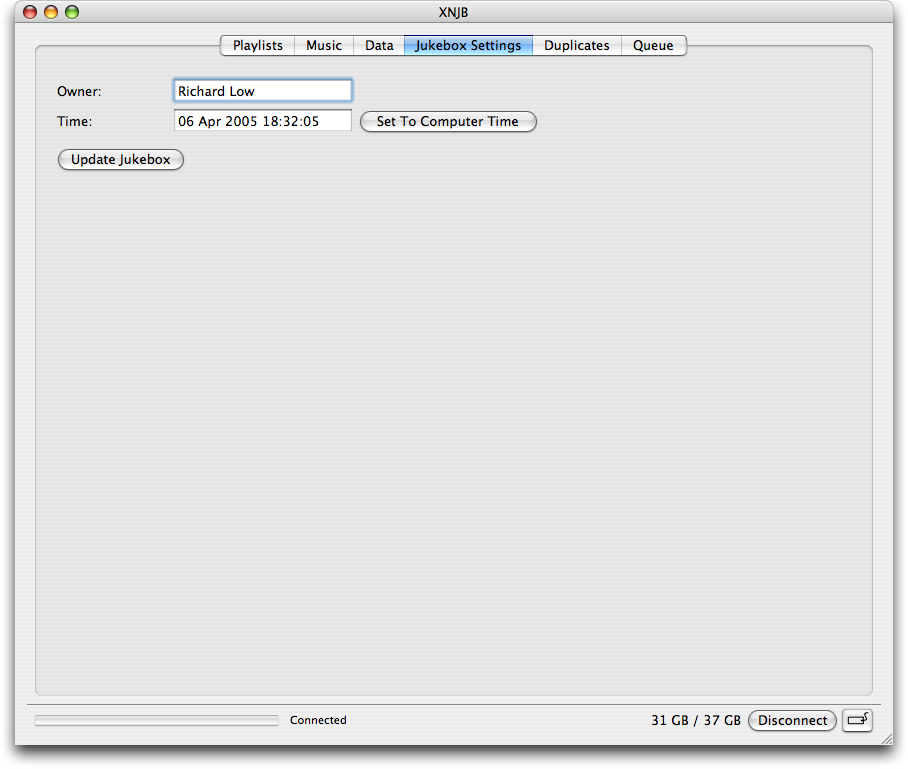This screenshot has width=908, height=769.
Task: Click the XNJB window title bar
Action: pos(453,13)
